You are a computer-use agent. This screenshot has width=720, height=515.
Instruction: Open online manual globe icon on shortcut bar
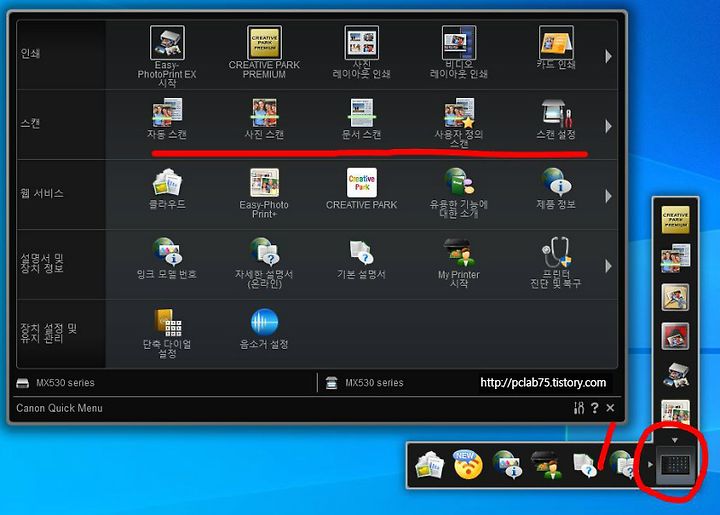click(x=622, y=465)
